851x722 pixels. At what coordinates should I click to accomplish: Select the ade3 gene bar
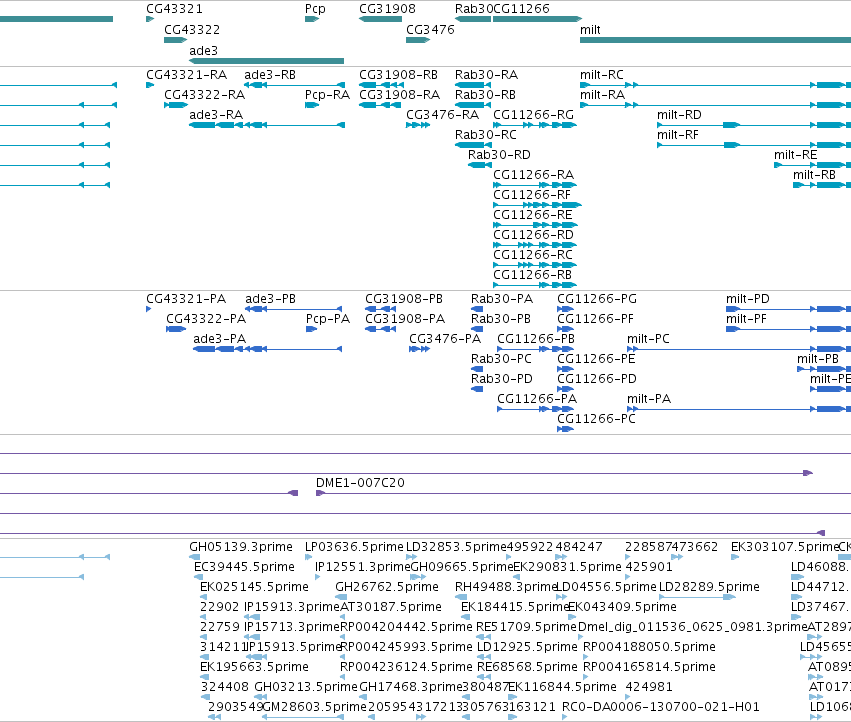coord(266,61)
